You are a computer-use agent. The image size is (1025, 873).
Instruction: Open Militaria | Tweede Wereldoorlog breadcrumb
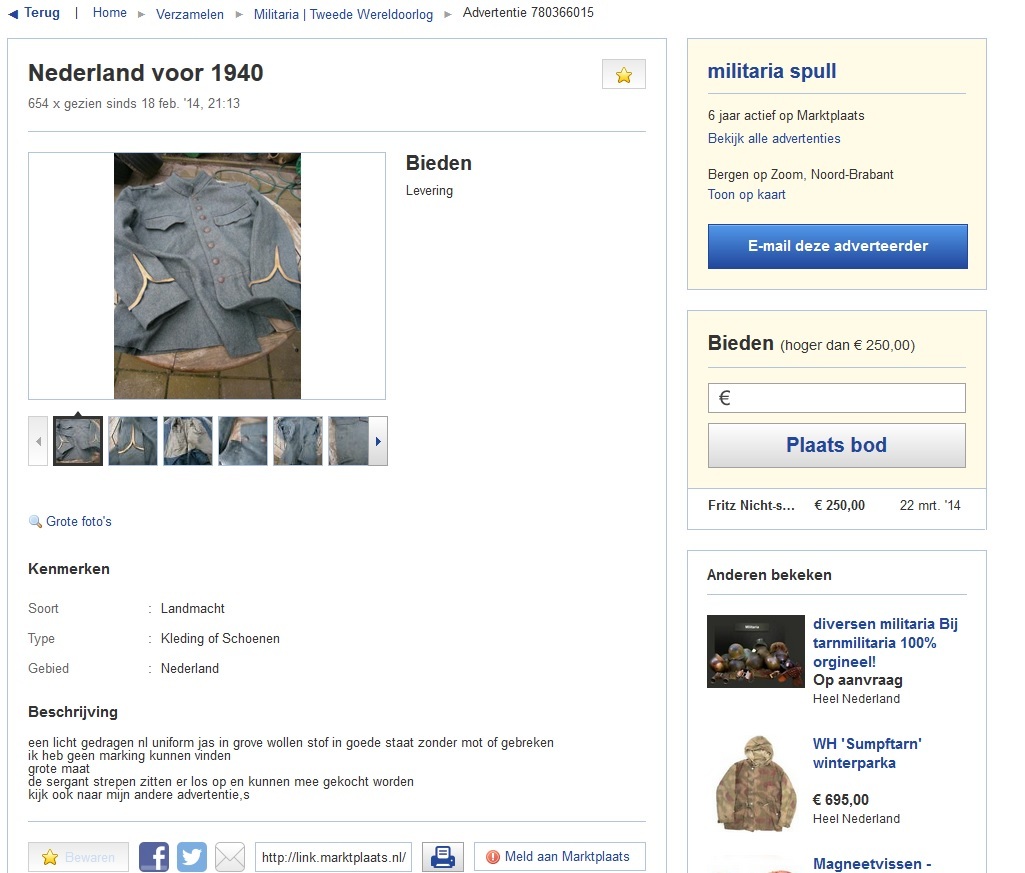[x=343, y=14]
